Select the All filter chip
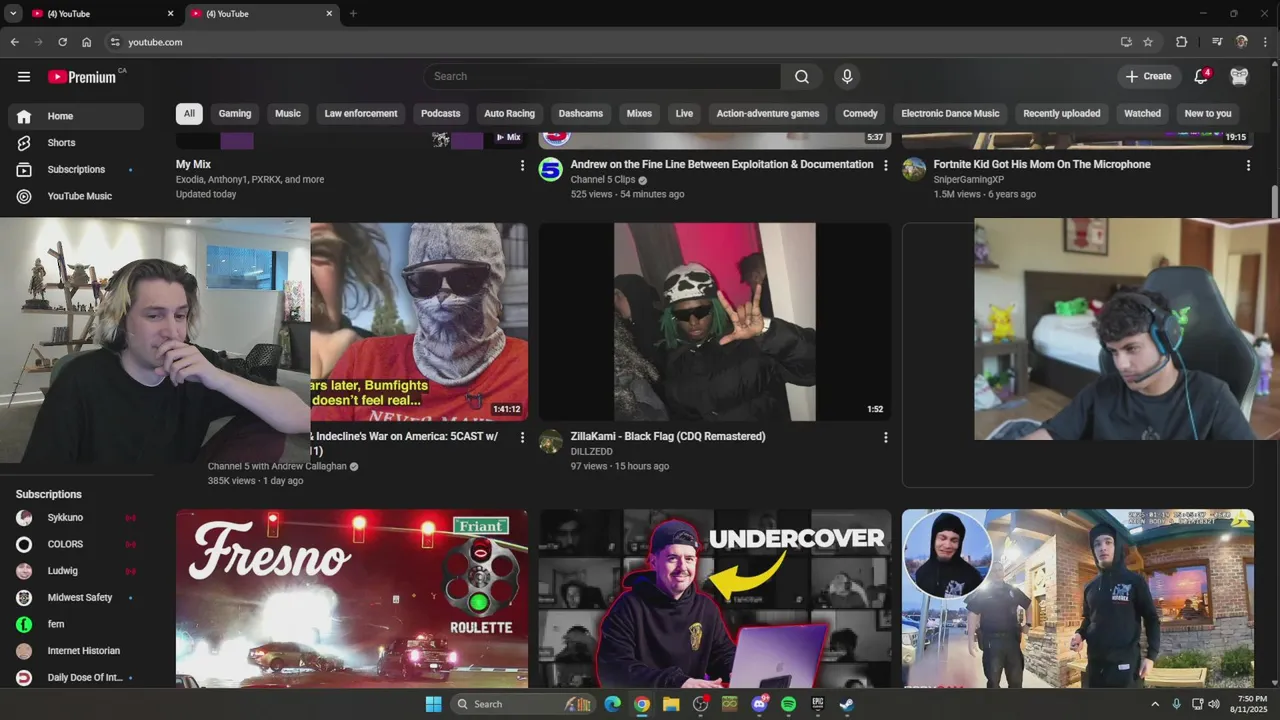 [189, 114]
